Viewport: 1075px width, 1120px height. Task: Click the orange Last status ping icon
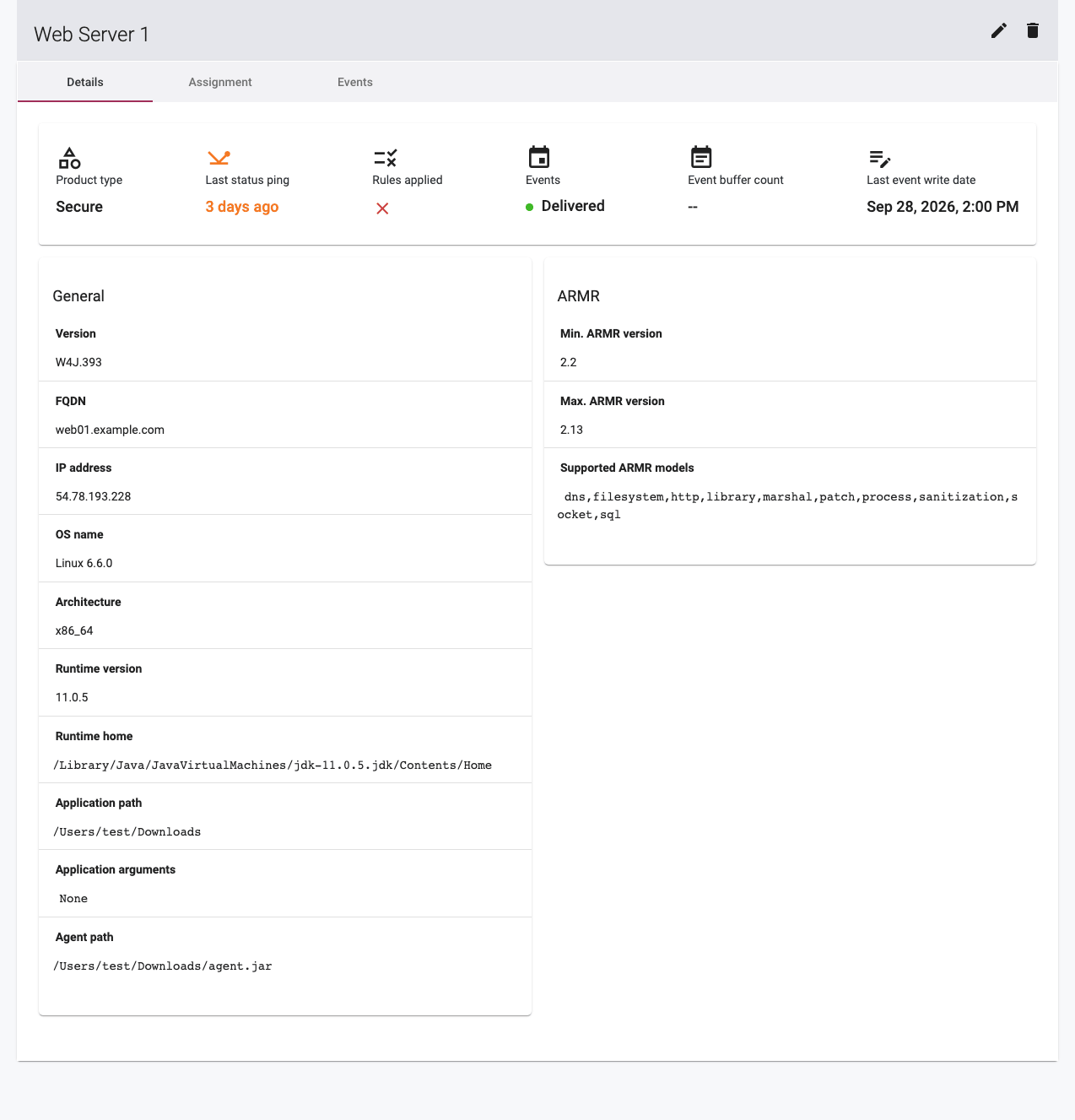tap(219, 158)
